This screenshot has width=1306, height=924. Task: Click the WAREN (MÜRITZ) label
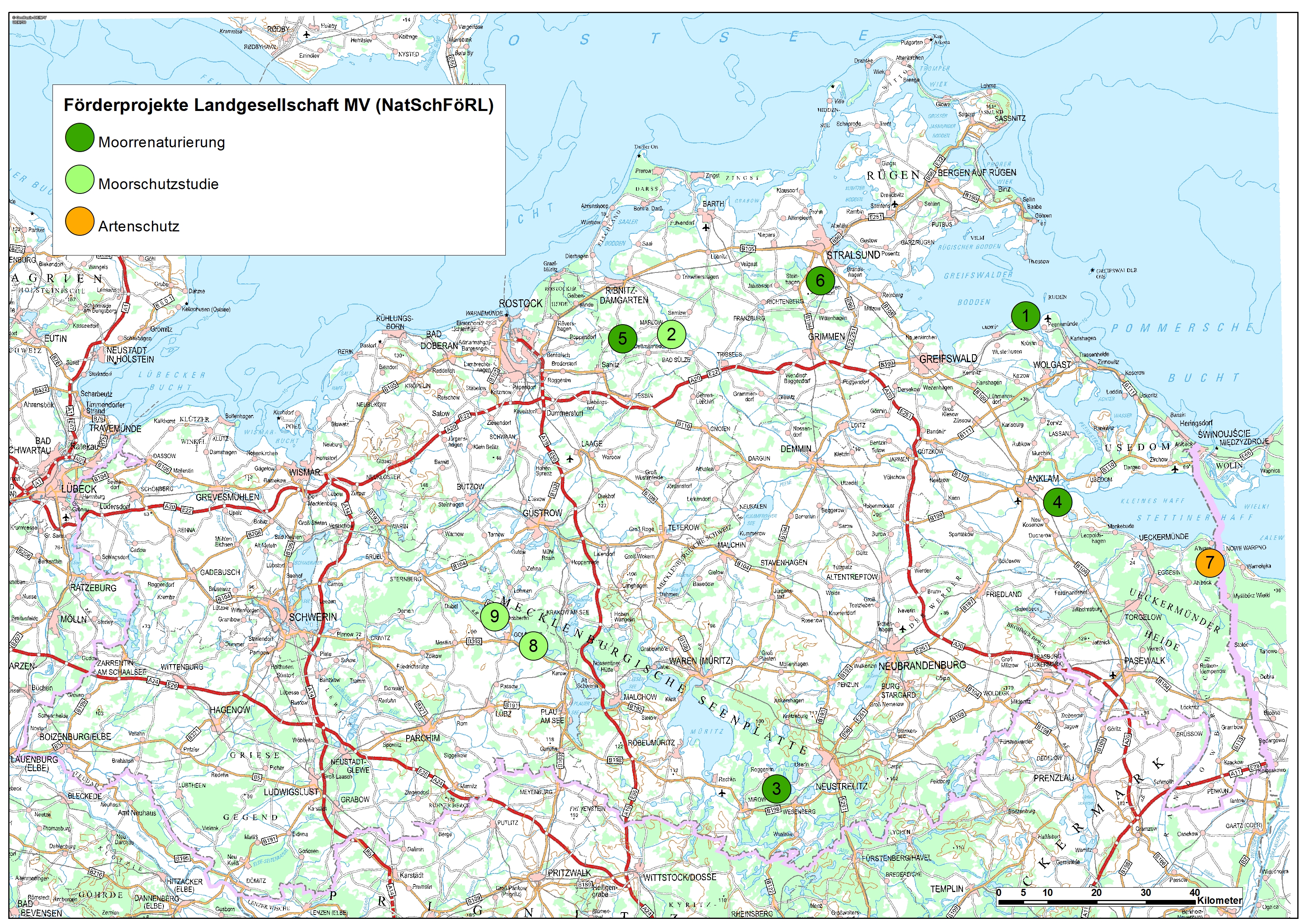(701, 661)
